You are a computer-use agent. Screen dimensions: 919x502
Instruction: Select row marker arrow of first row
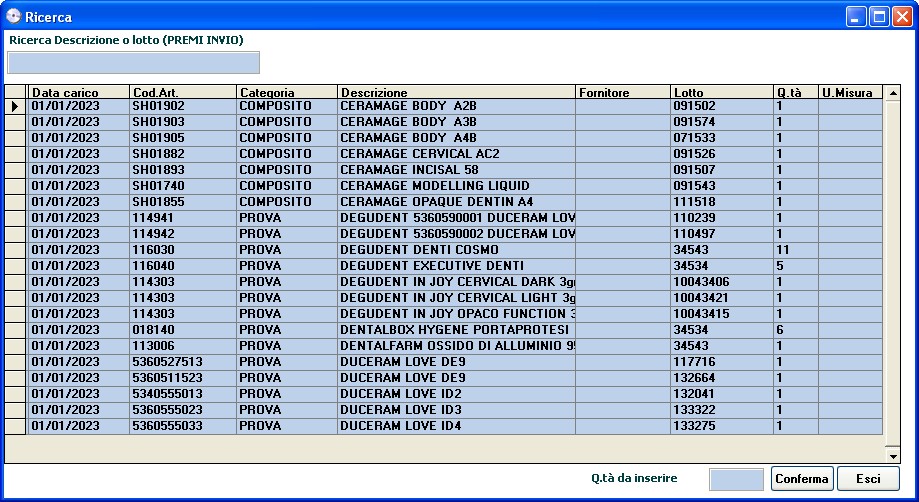(x=15, y=106)
